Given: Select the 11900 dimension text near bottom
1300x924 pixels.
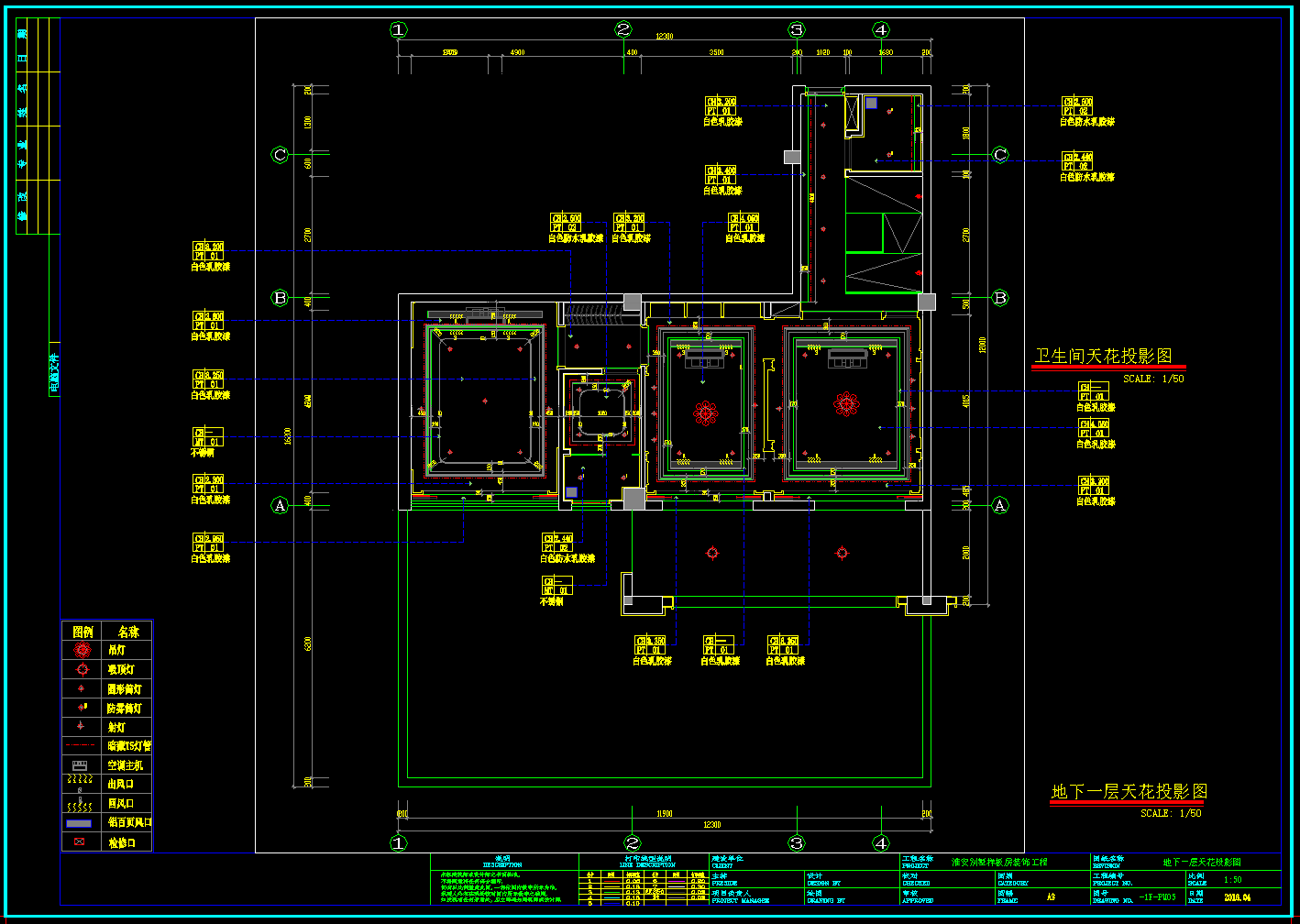Looking at the screenshot, I should point(664,813).
